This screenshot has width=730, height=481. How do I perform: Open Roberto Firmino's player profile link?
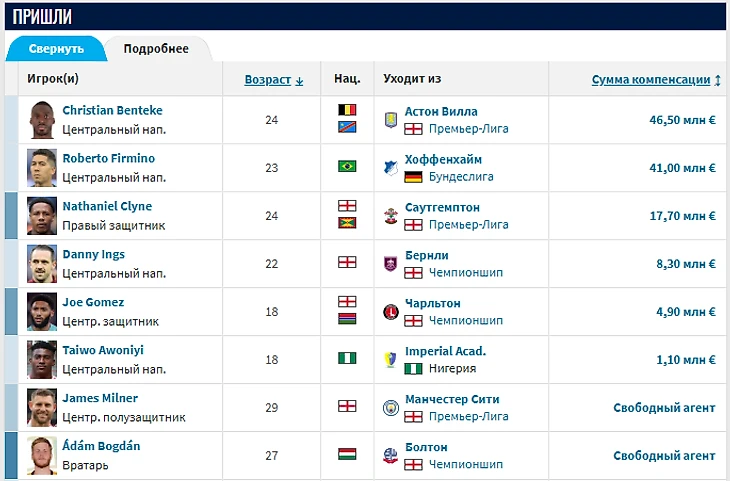108,158
